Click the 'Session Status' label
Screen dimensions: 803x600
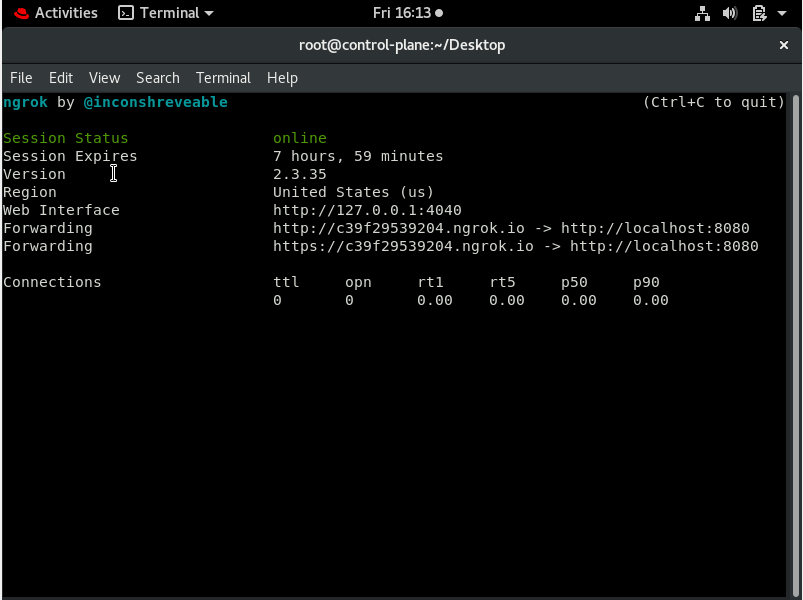pyautogui.click(x=66, y=138)
